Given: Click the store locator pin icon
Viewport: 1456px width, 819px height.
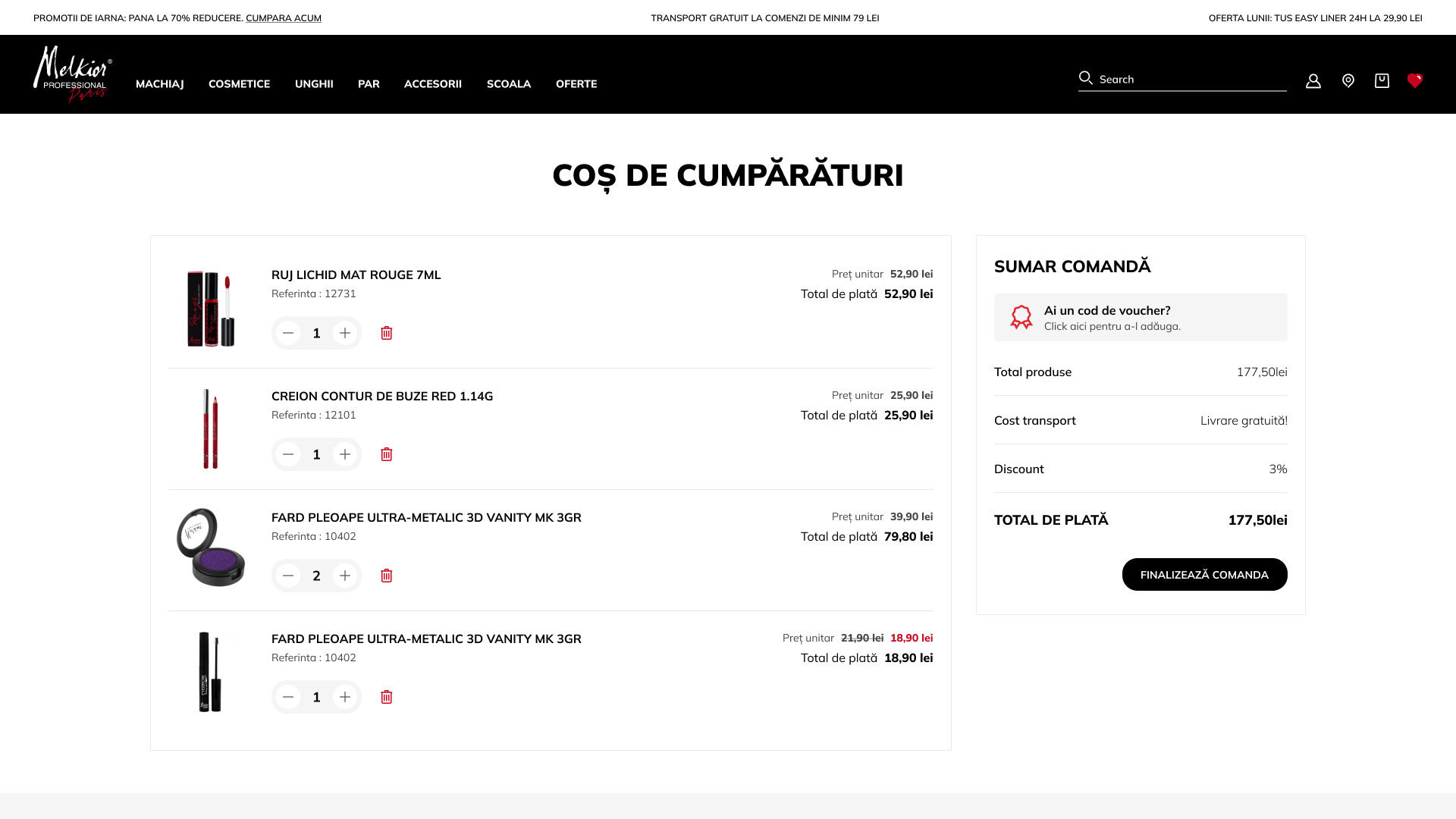Looking at the screenshot, I should point(1348,80).
